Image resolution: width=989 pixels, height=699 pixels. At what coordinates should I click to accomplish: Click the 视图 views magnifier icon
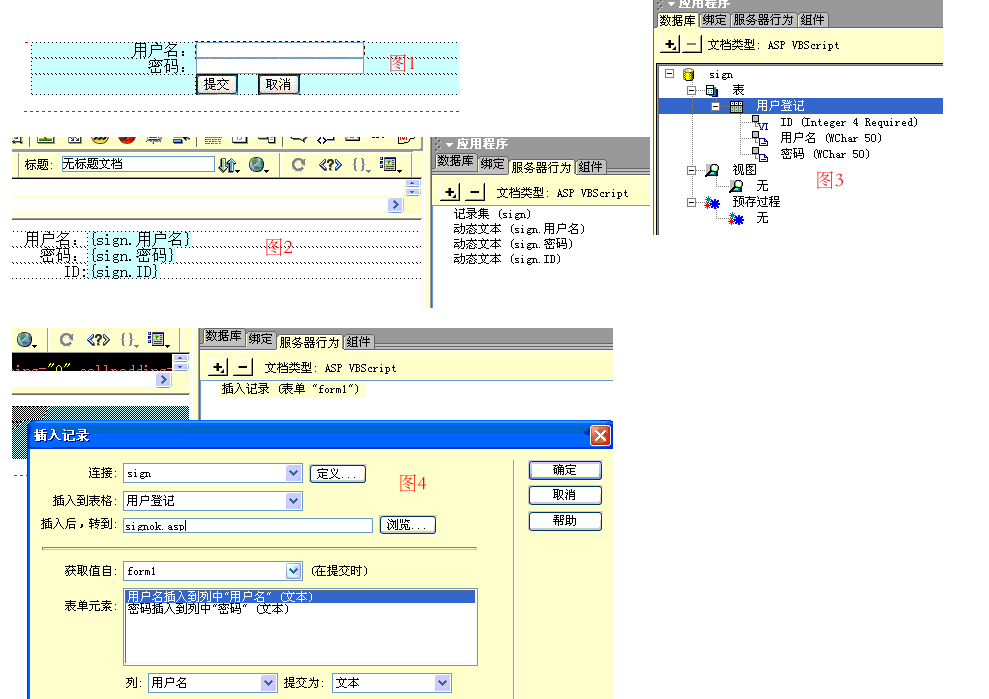coord(712,170)
